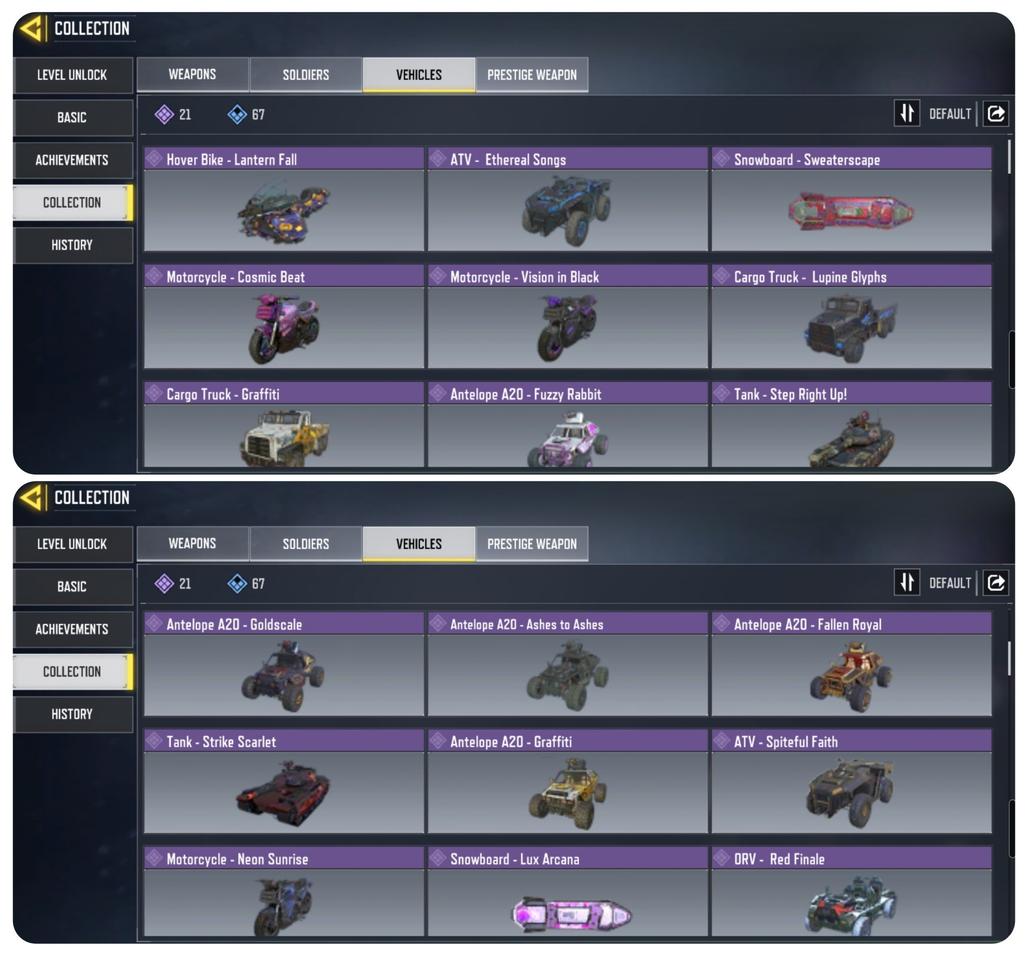The width and height of the screenshot is (1028, 956).
Task: Switch to the WEAPONS tab in top panel
Action: (x=192, y=75)
